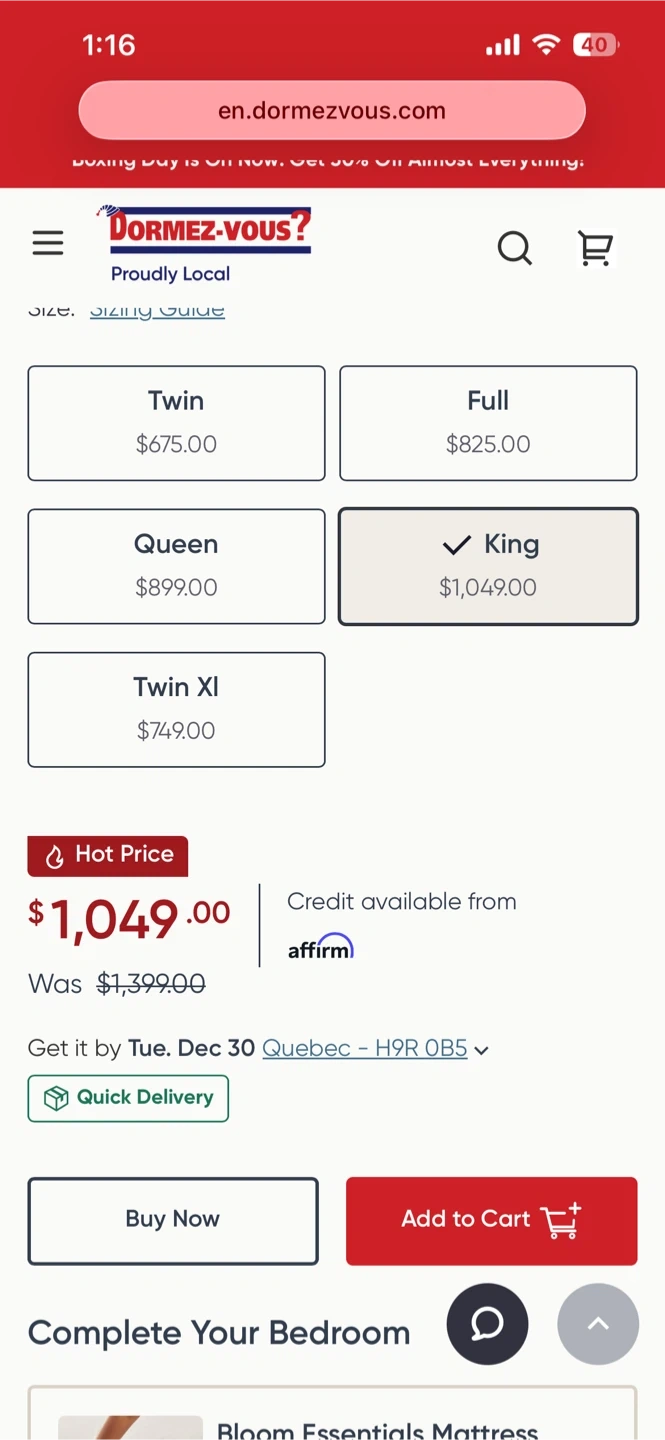Tap the Quebec - H9R 0B5 postal link
Image resolution: width=665 pixels, height=1440 pixels.
[364, 1048]
